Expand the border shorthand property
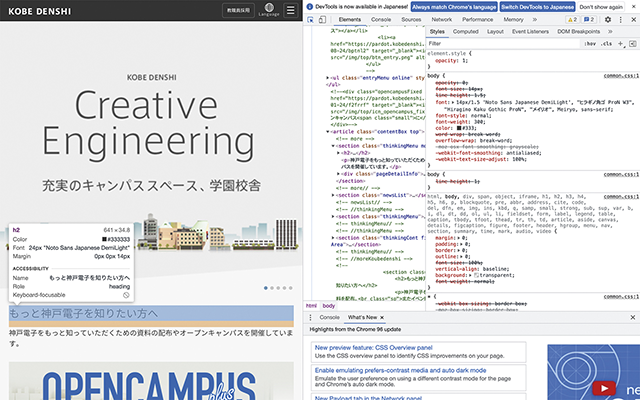Screen dimensions: 640x400 458,250
